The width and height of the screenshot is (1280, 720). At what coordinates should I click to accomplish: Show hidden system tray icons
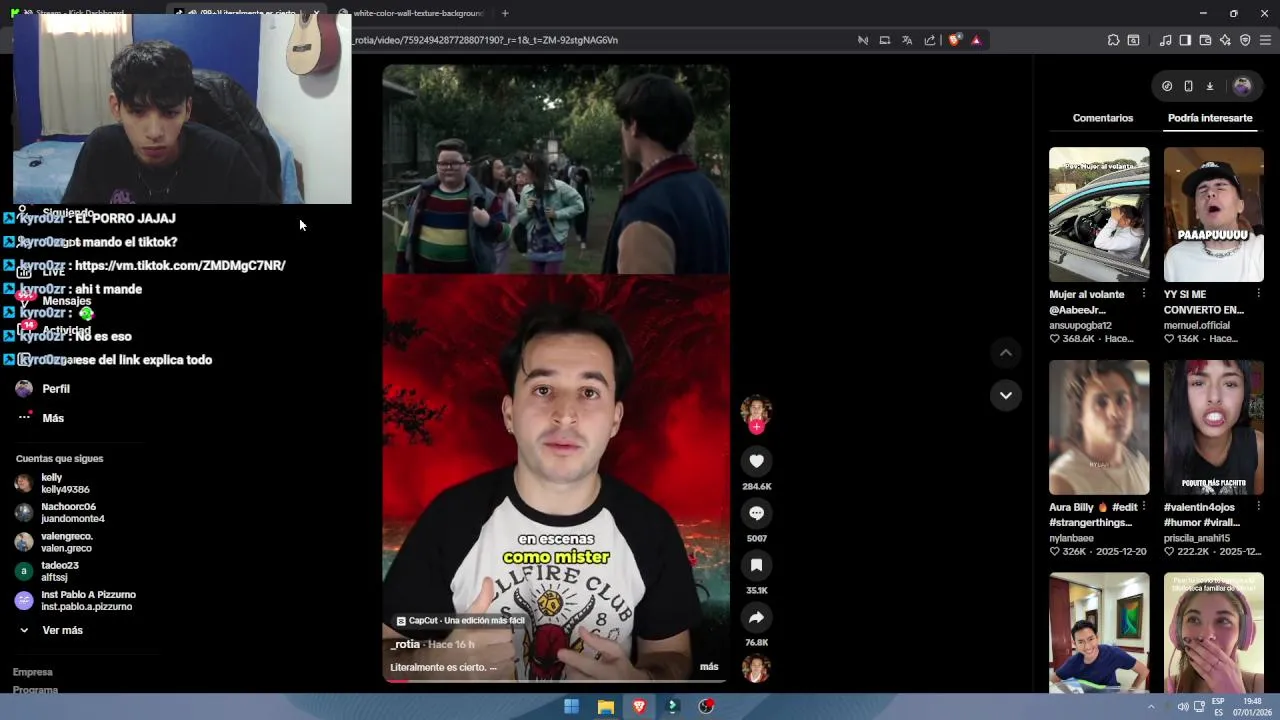click(1150, 706)
